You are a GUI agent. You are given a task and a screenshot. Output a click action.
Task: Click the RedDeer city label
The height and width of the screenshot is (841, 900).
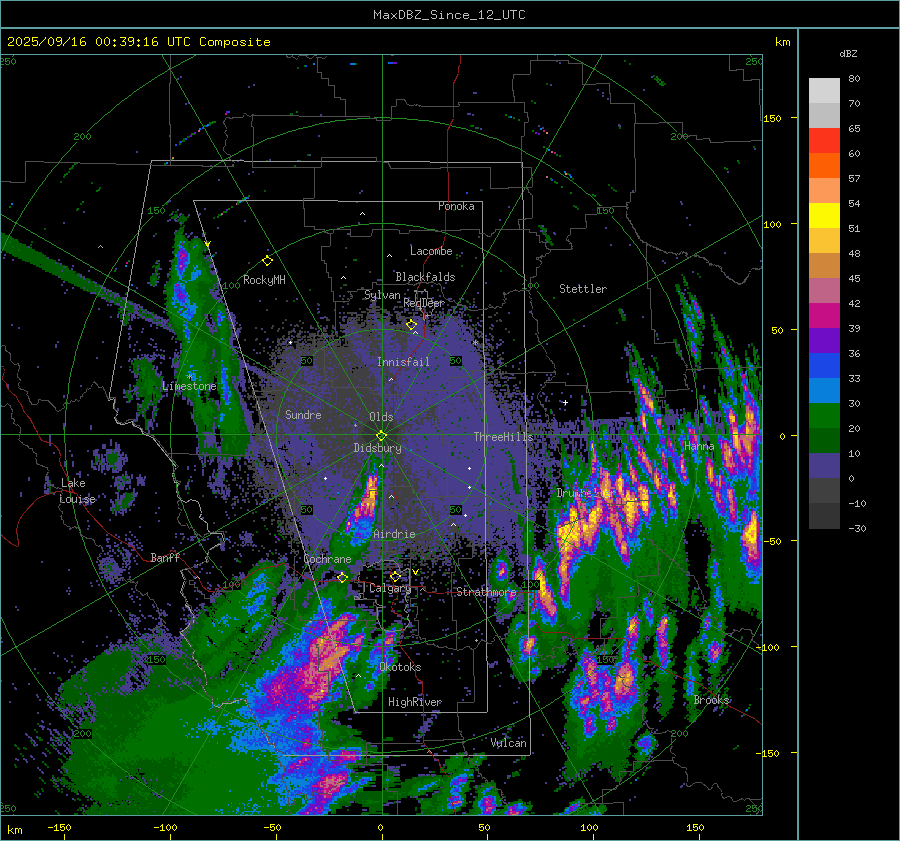point(424,303)
